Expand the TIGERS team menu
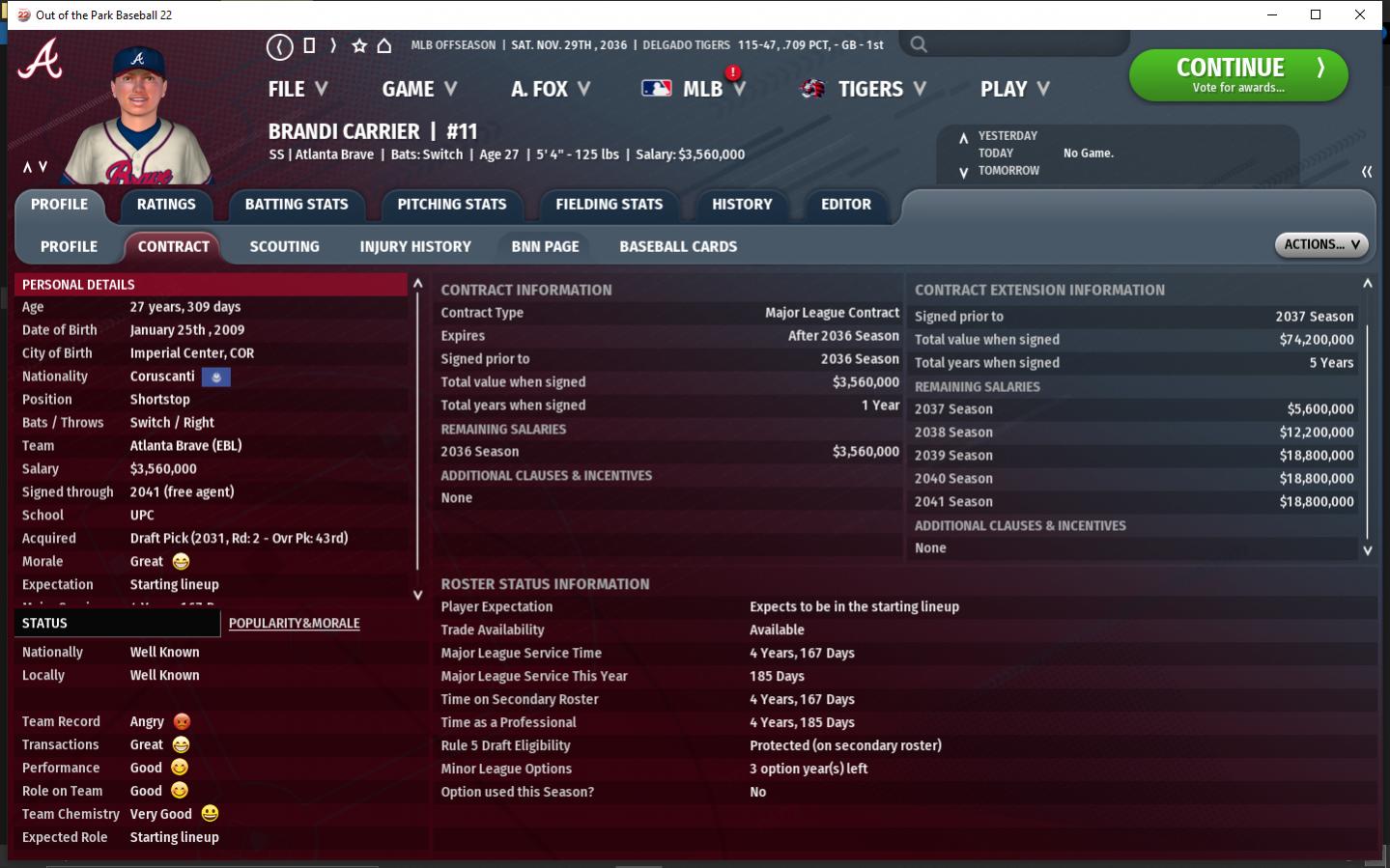The width and height of the screenshot is (1390, 868). pos(865,89)
